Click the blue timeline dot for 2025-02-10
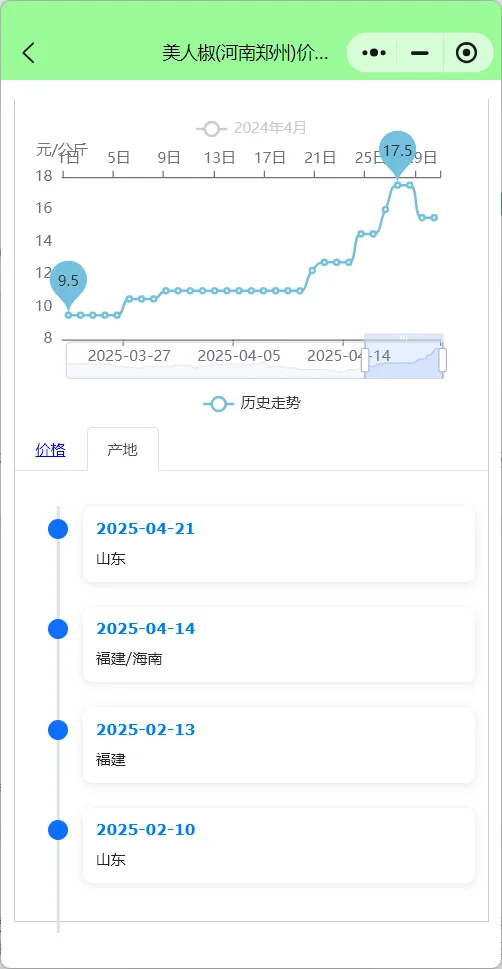 58,830
